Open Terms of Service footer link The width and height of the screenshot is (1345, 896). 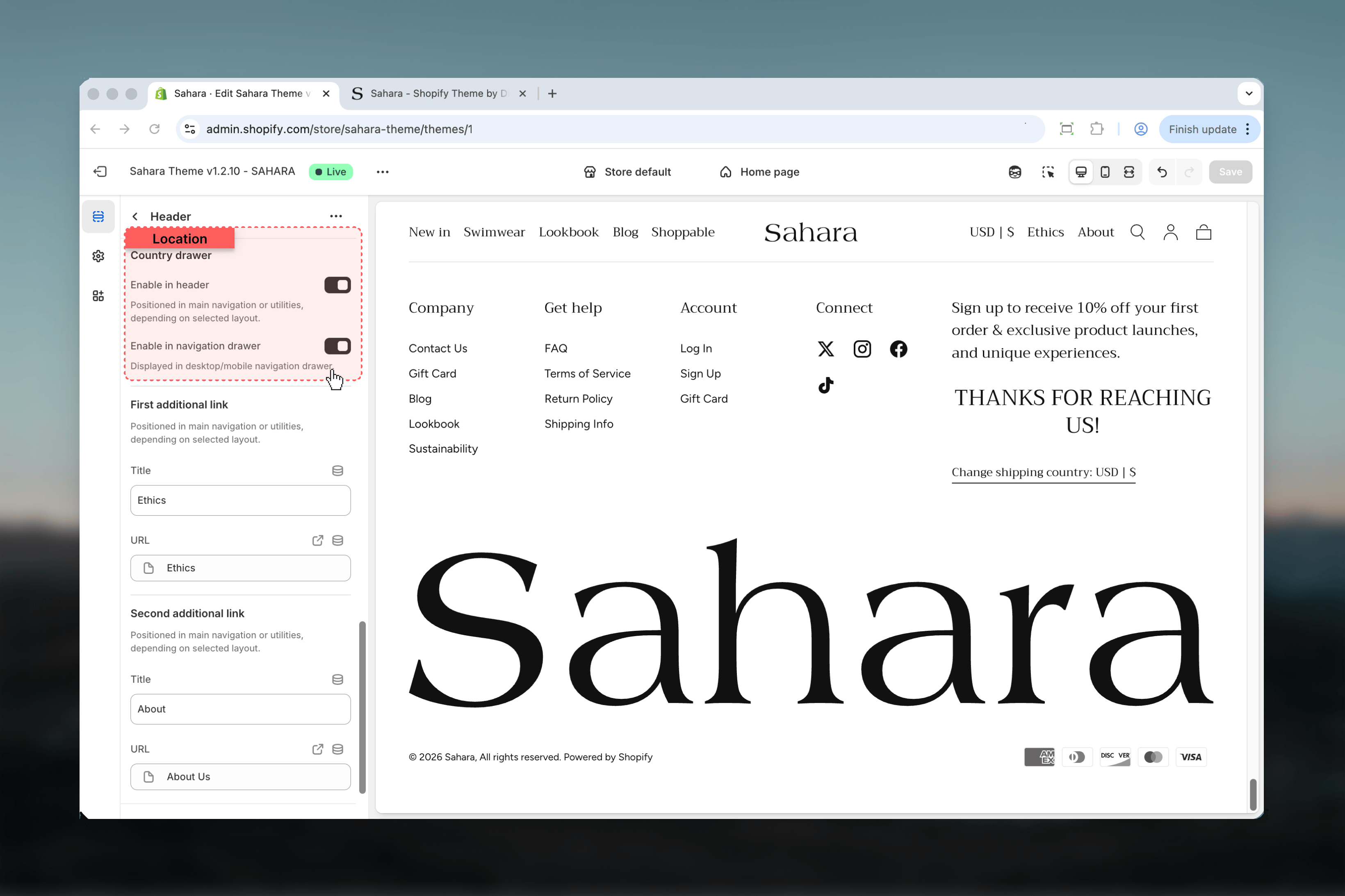pos(587,373)
